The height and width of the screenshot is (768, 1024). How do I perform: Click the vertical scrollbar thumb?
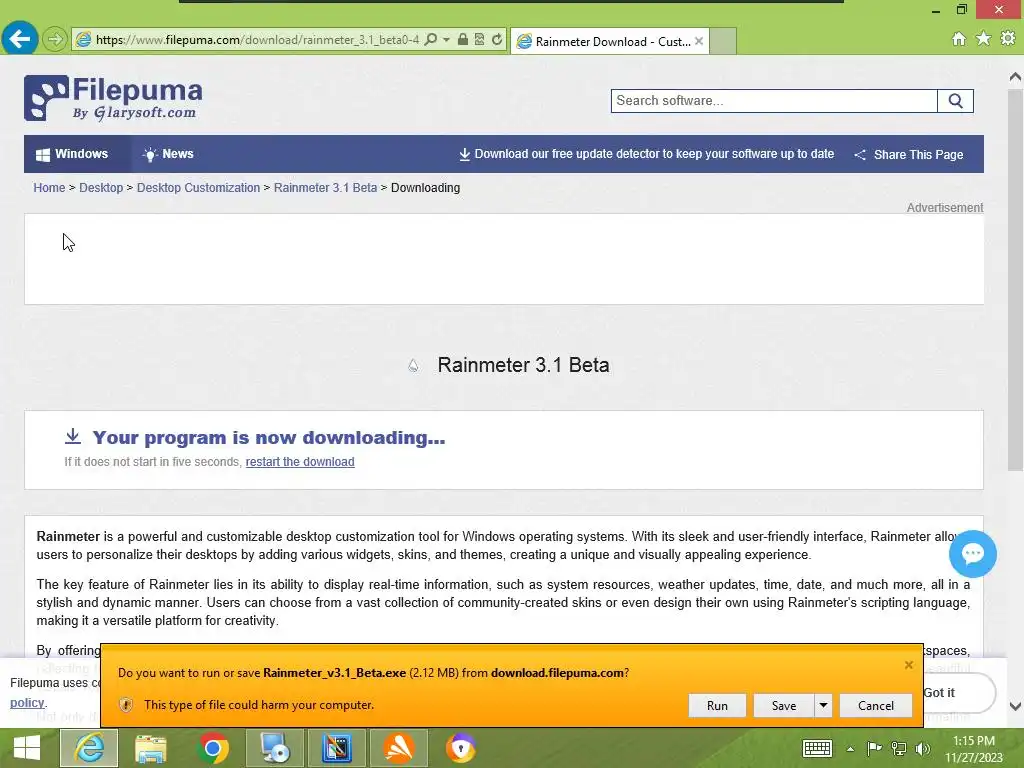[1015, 280]
